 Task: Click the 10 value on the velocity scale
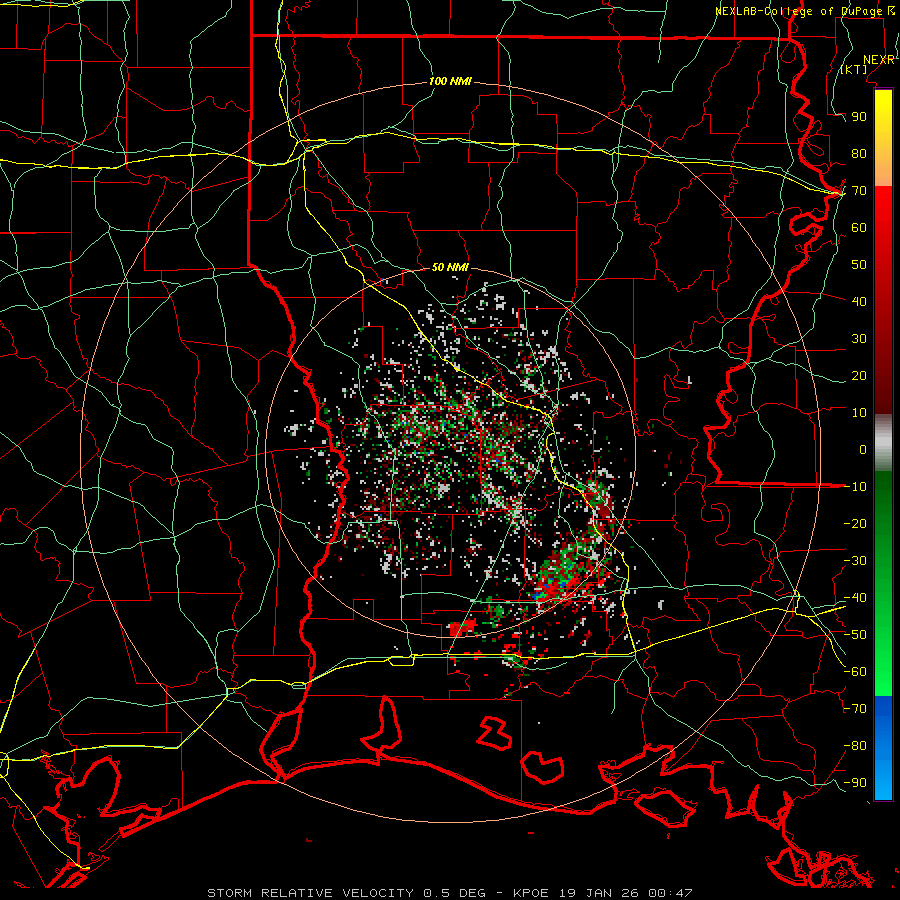859,413
